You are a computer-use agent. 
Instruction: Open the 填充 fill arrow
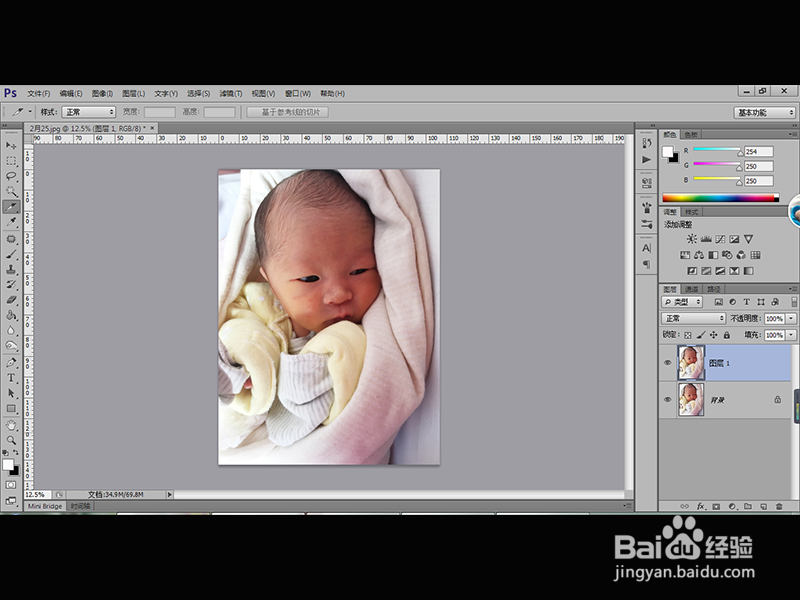[x=791, y=335]
